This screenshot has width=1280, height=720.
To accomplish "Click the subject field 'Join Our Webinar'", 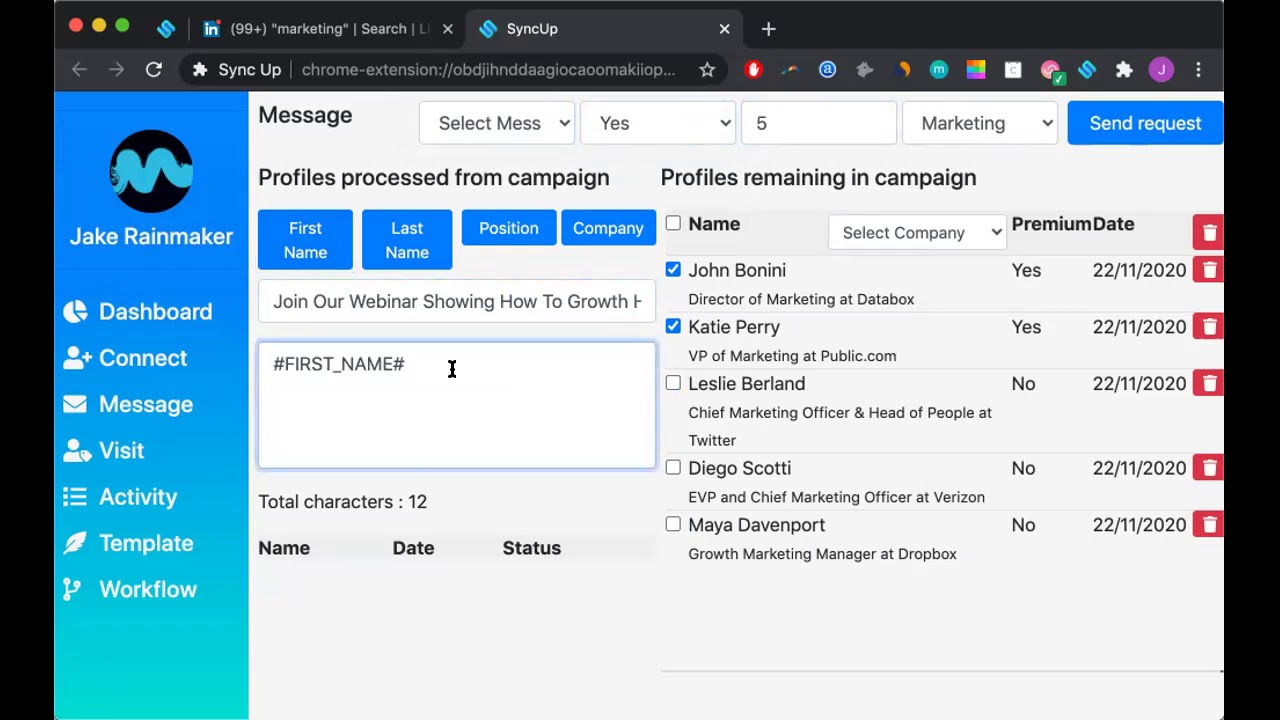I will click(x=457, y=301).
